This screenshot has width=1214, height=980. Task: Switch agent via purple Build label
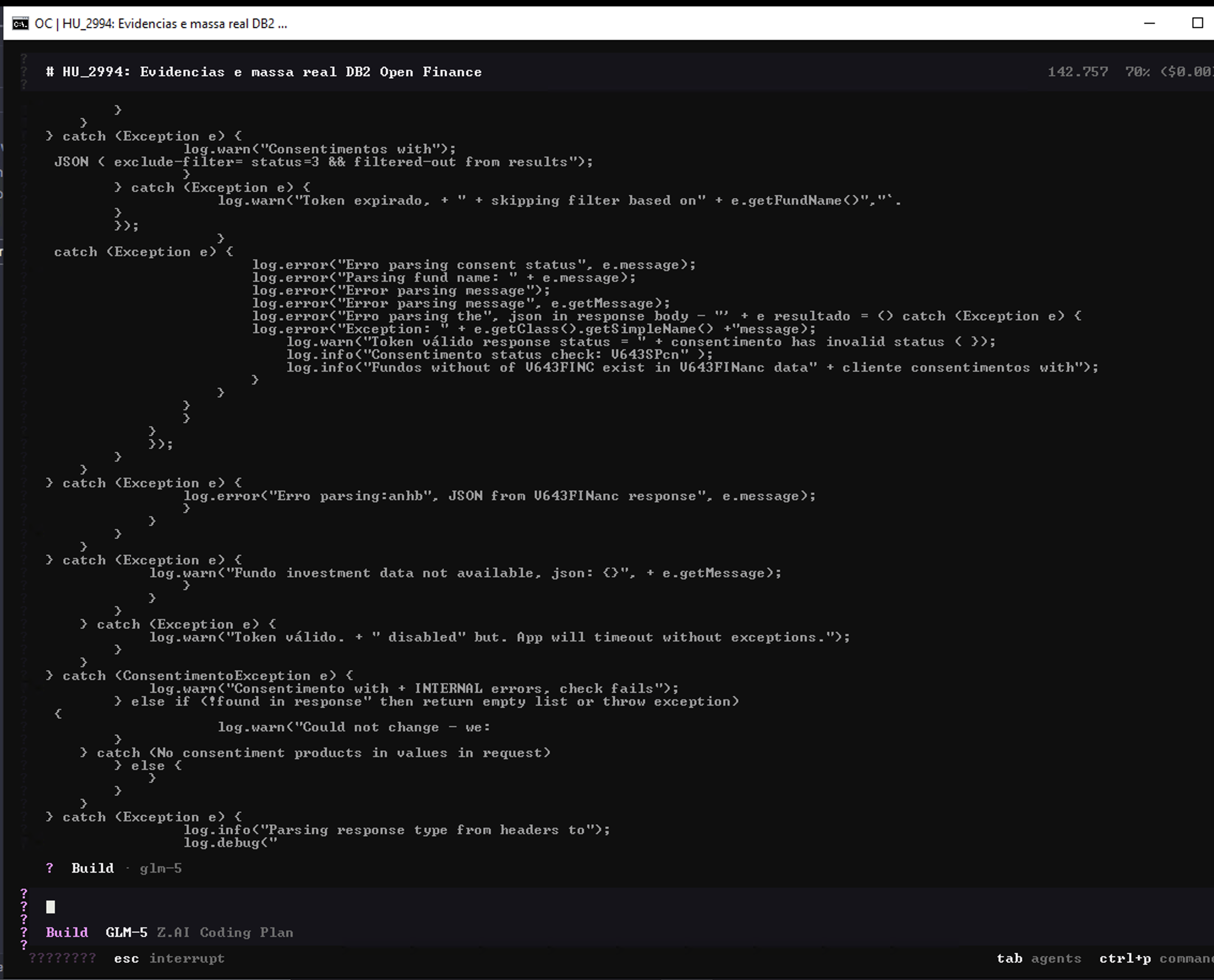coord(66,932)
